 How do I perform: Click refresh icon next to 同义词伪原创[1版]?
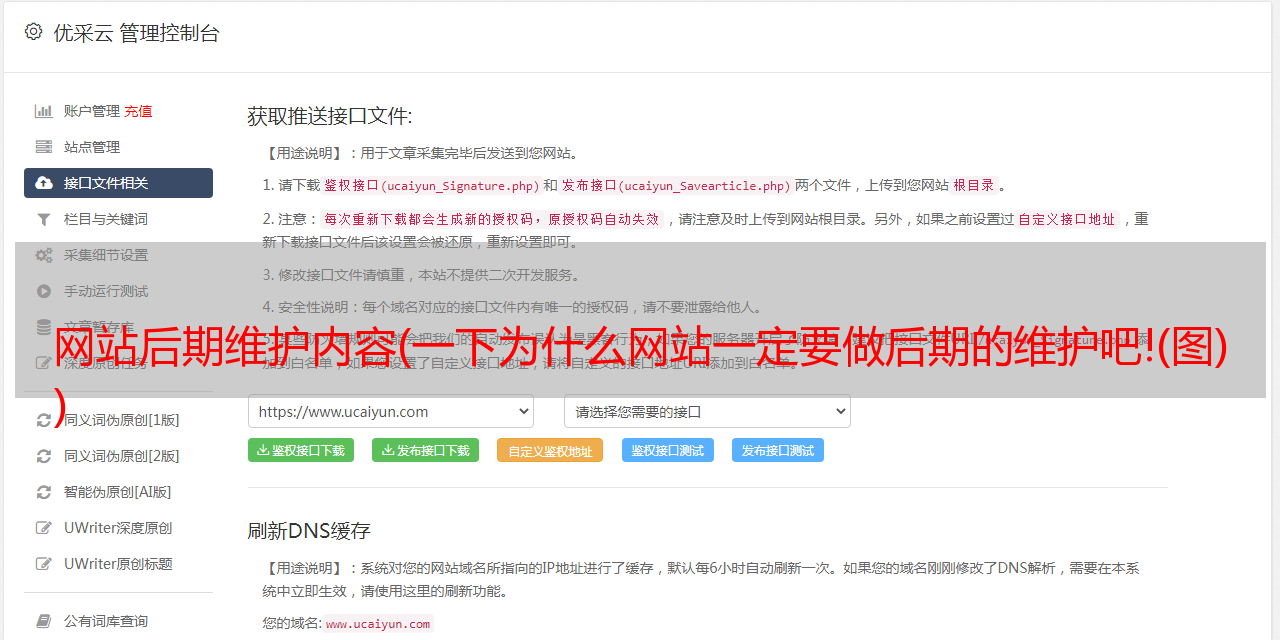tap(44, 420)
